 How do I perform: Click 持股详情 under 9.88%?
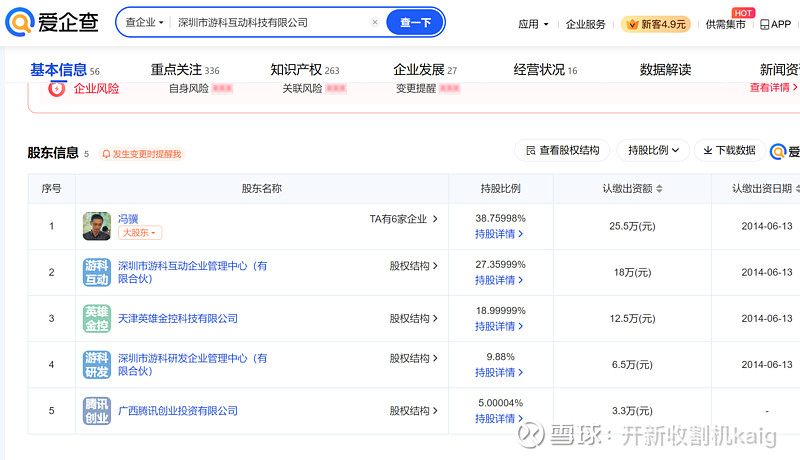(x=499, y=372)
